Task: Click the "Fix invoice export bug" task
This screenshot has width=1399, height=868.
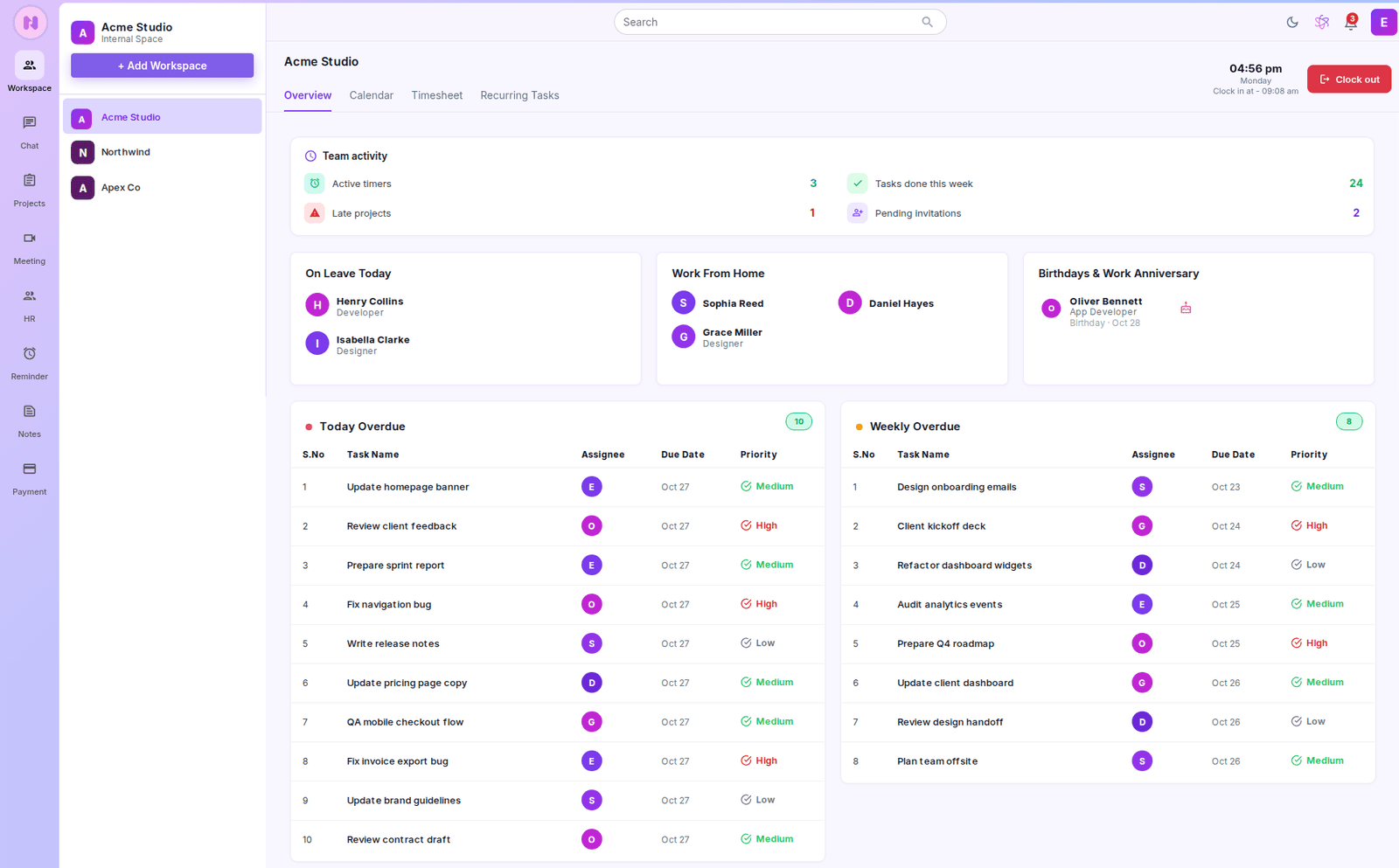Action: coord(397,761)
